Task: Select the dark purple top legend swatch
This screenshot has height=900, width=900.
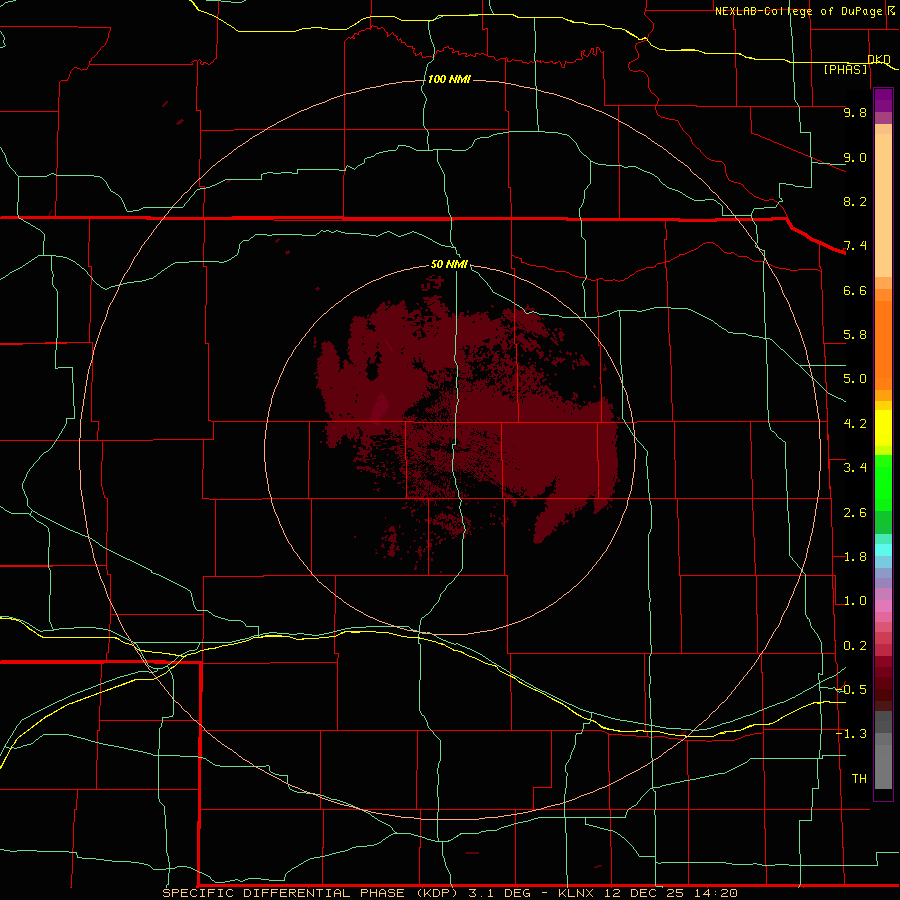Action: [x=883, y=100]
